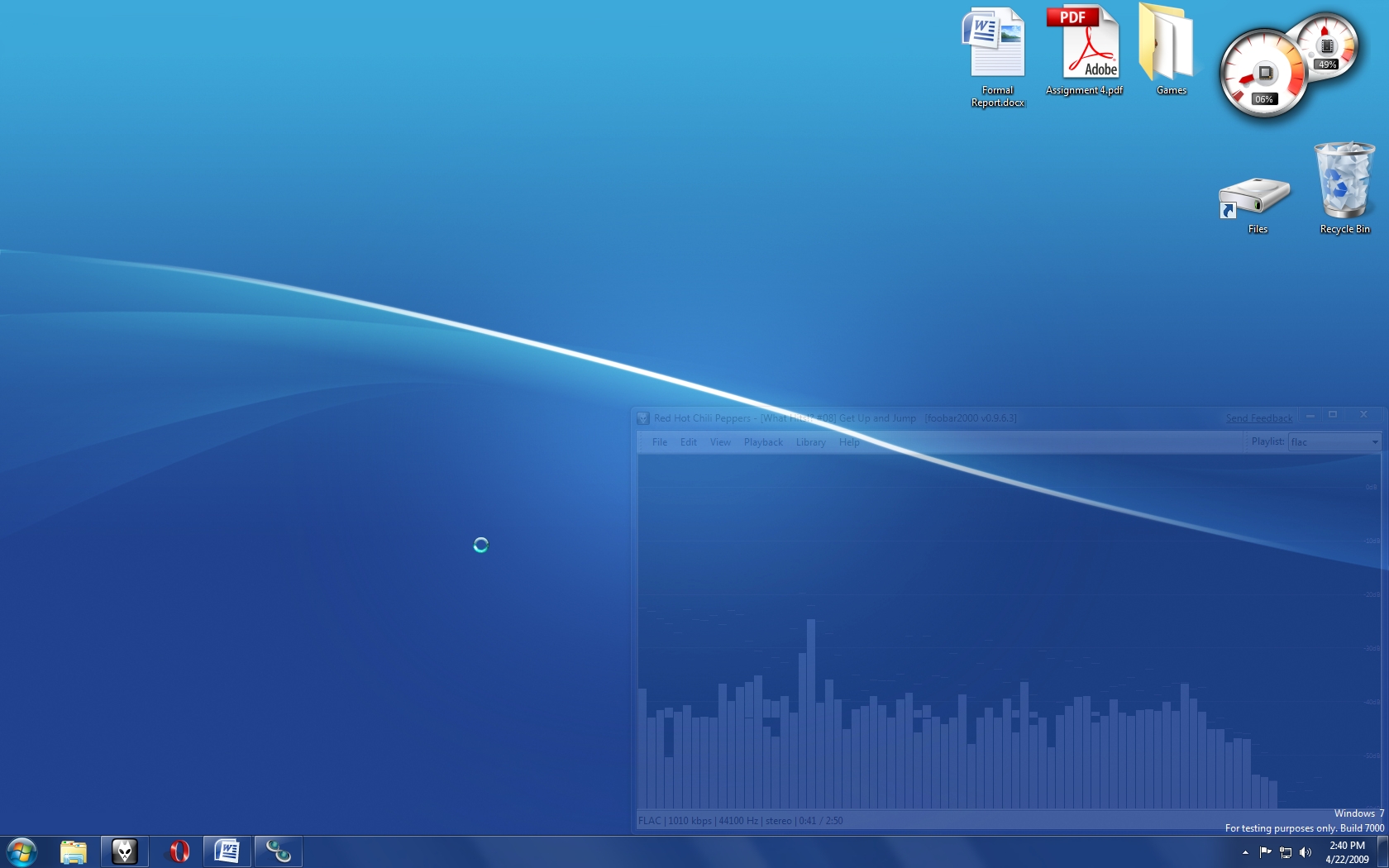This screenshot has width=1389, height=868.
Task: Switch to Microsoft Word on the taskbar
Action: (x=227, y=851)
